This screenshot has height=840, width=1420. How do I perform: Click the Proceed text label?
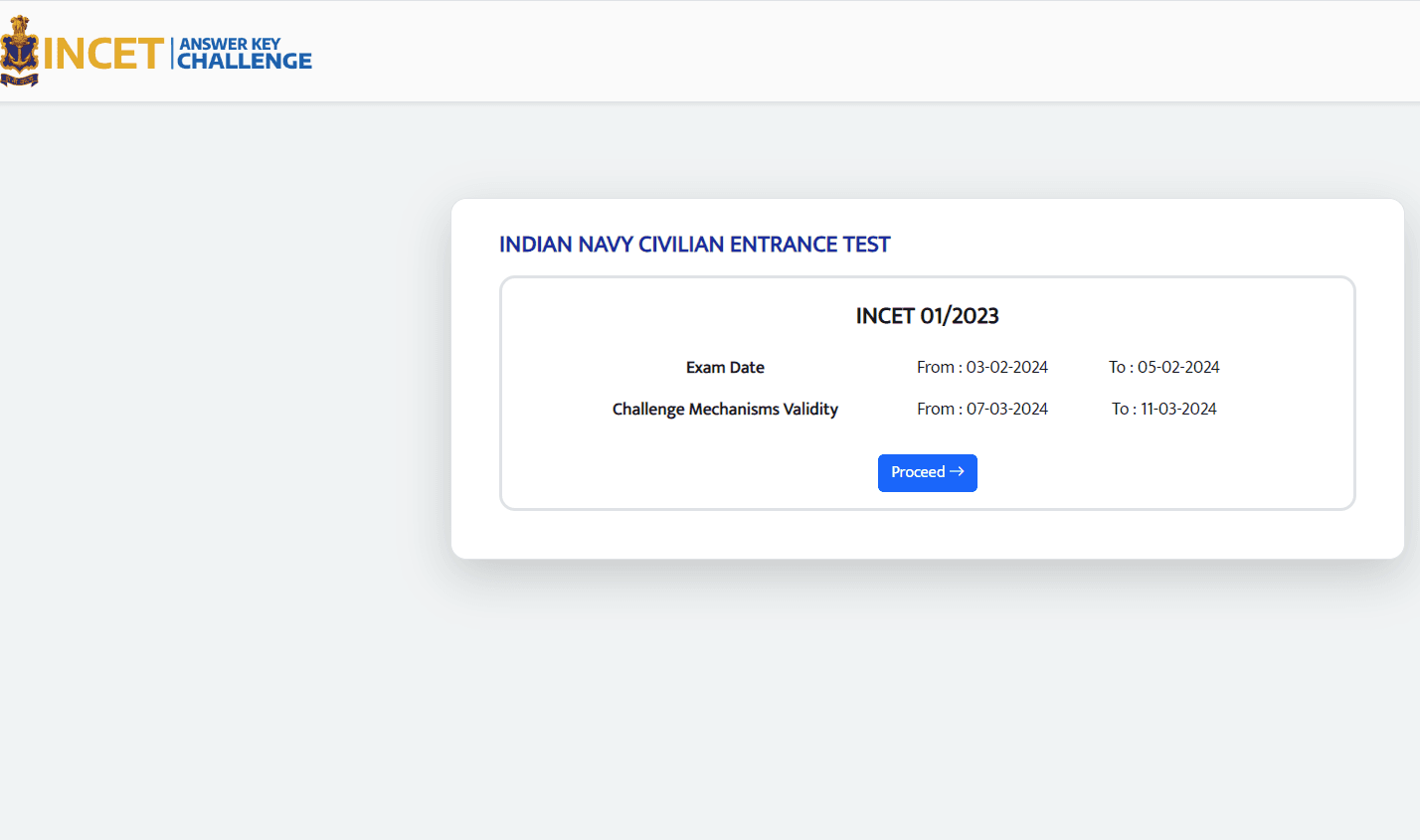(x=917, y=472)
